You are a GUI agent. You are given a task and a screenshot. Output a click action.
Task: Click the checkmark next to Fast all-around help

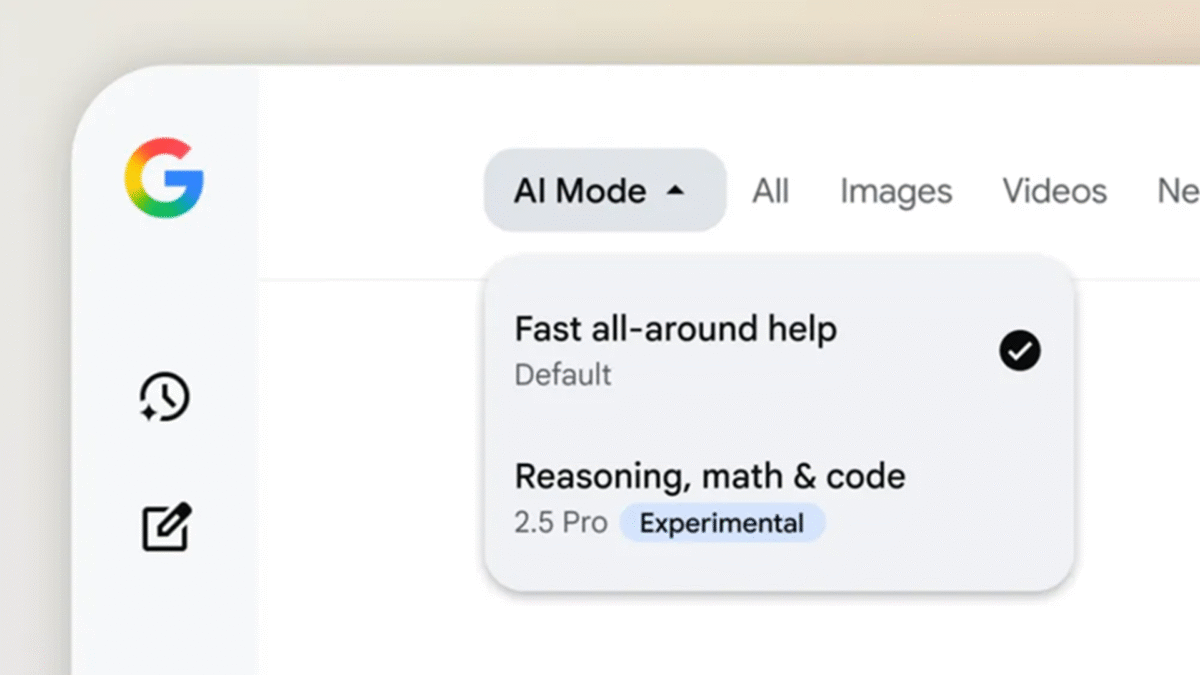coord(1018,350)
